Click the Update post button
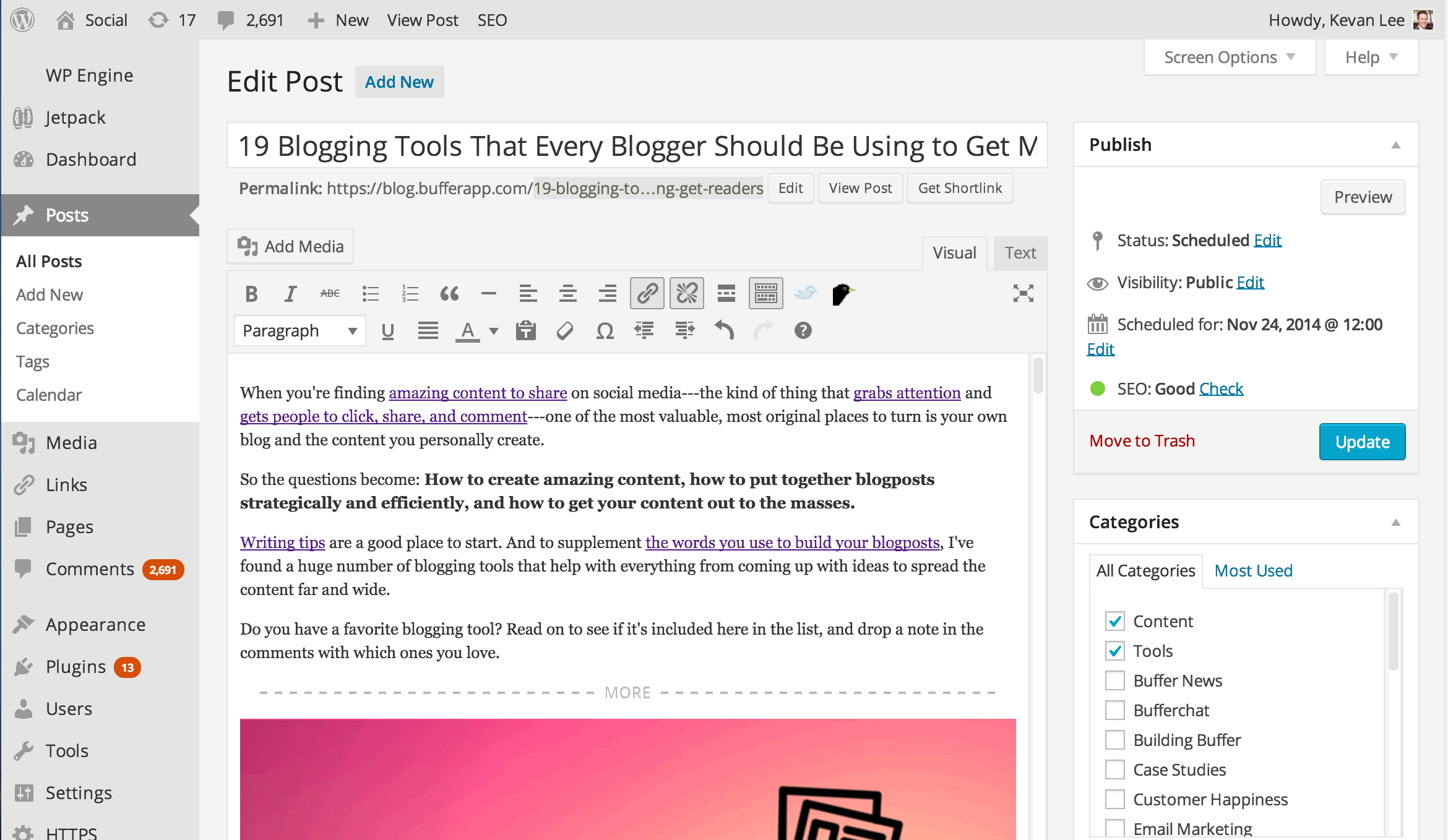Image resolution: width=1448 pixels, height=840 pixels. pyautogui.click(x=1362, y=441)
